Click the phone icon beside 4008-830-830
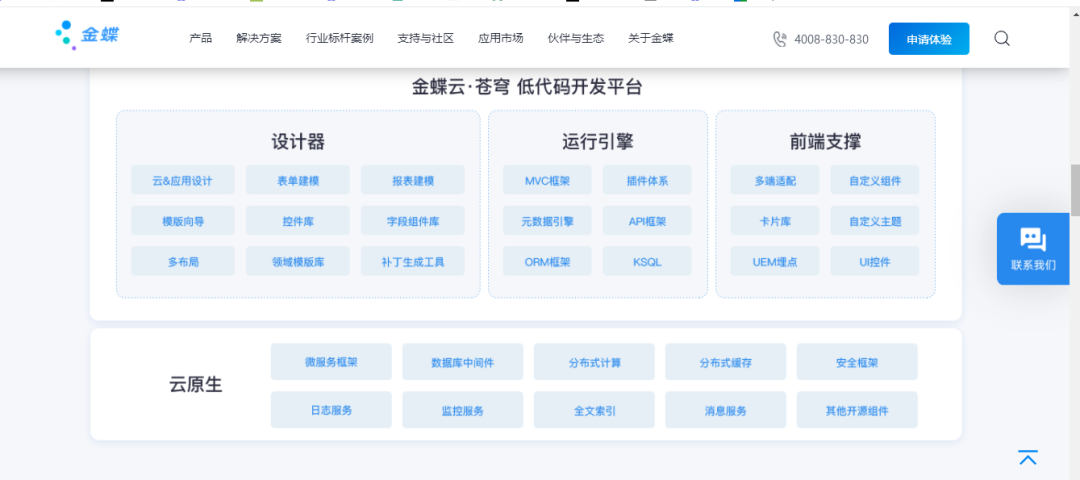Image resolution: width=1080 pixels, height=480 pixels. [779, 39]
